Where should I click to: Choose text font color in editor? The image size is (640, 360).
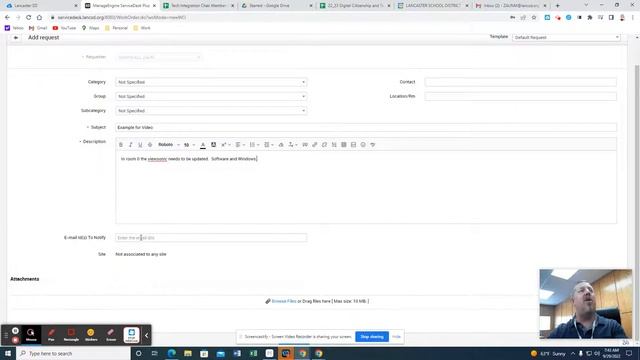coord(203,145)
